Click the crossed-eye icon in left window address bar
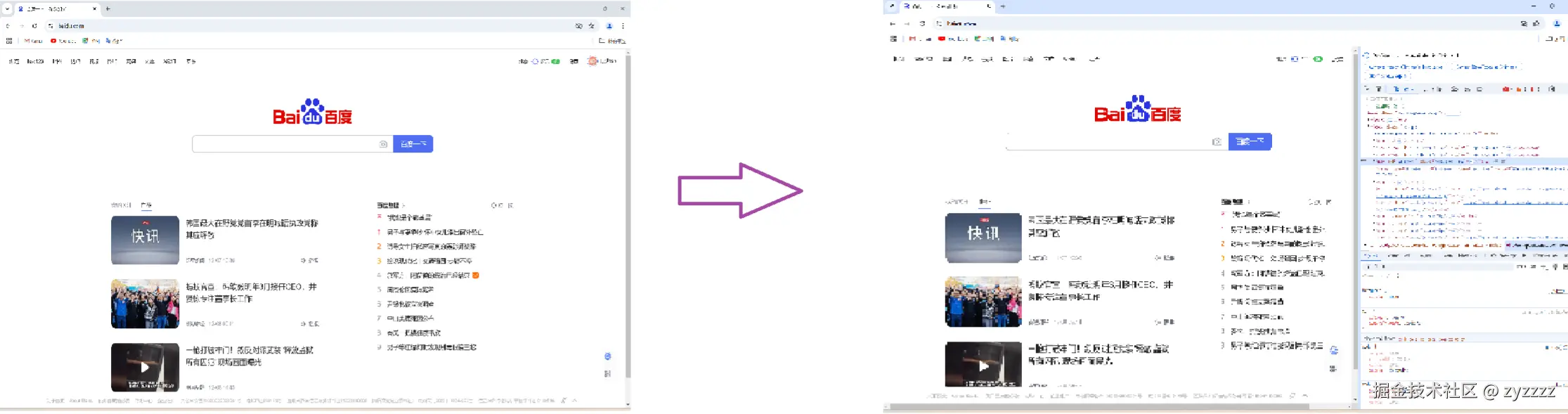Screen dimensions: 1568x414 click(x=579, y=26)
